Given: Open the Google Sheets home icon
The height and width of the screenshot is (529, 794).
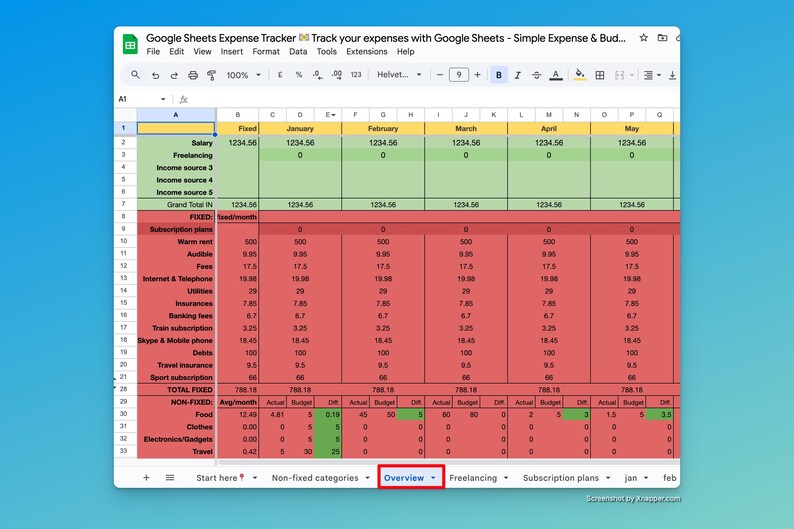Looking at the screenshot, I should pos(130,45).
